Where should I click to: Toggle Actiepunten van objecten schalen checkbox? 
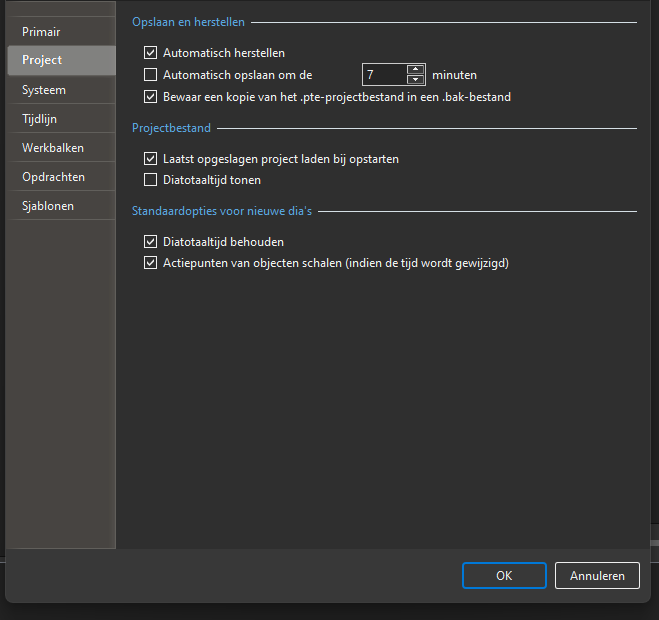click(x=151, y=264)
